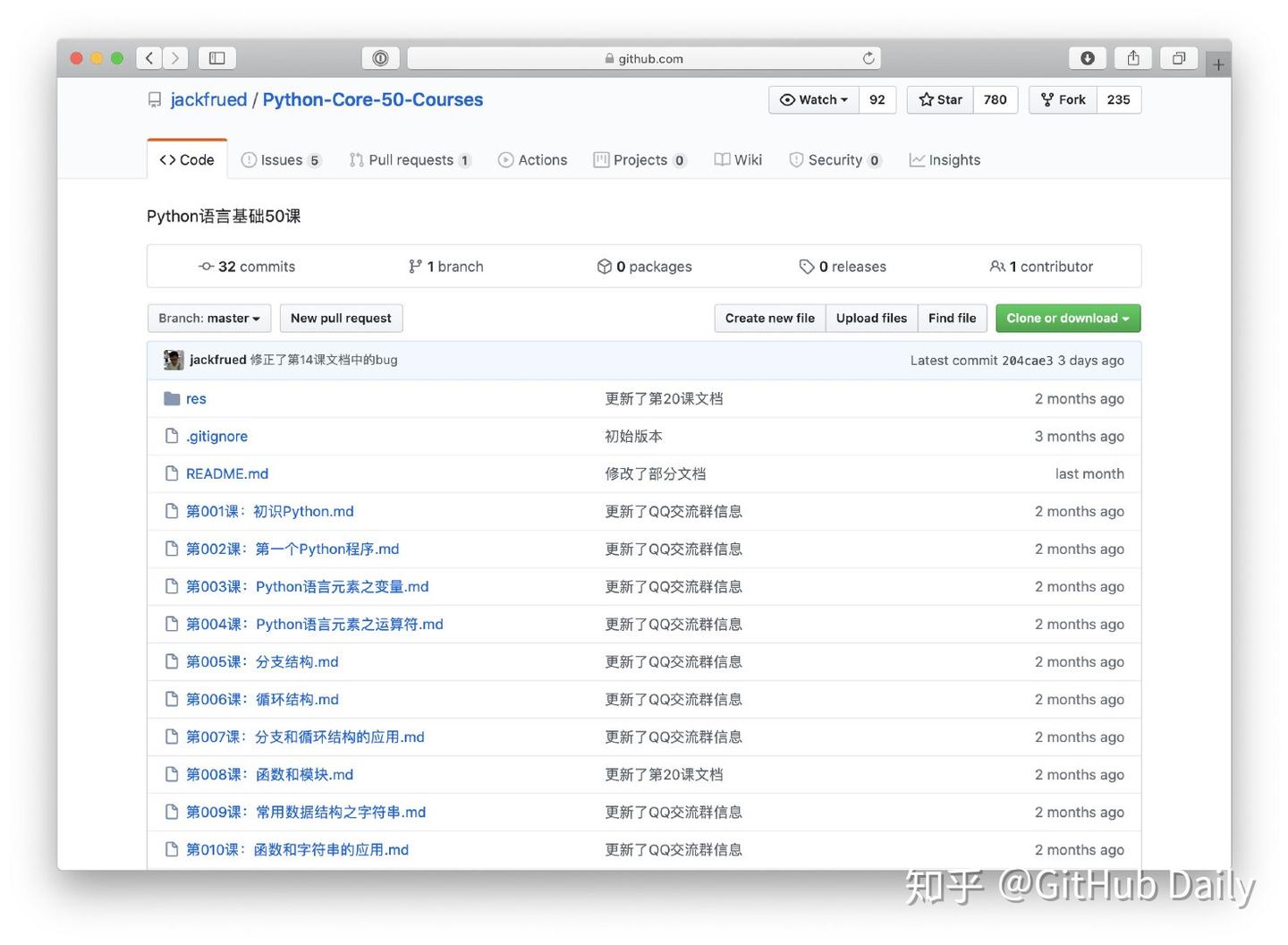Open the res folder via its folder icon

click(x=172, y=398)
